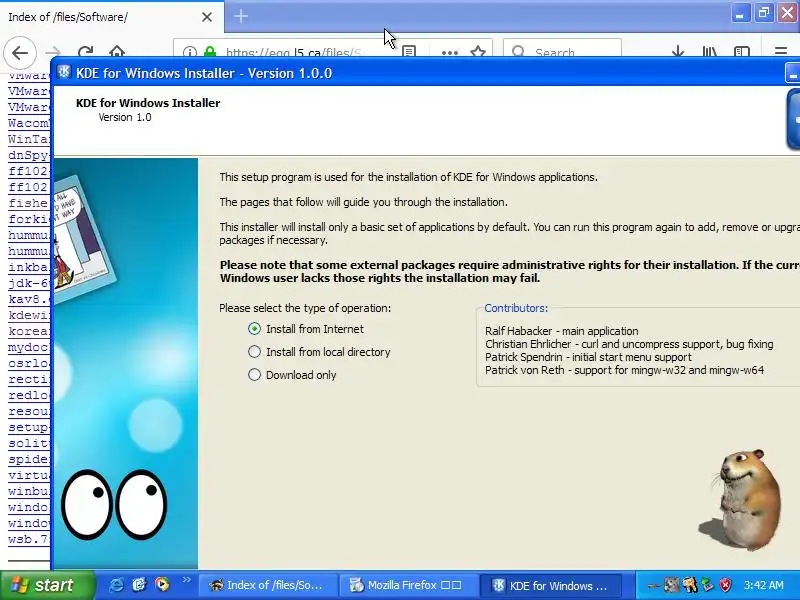The height and width of the screenshot is (600, 800).
Task: Open Firefox hamburger menu
Action: [781, 52]
